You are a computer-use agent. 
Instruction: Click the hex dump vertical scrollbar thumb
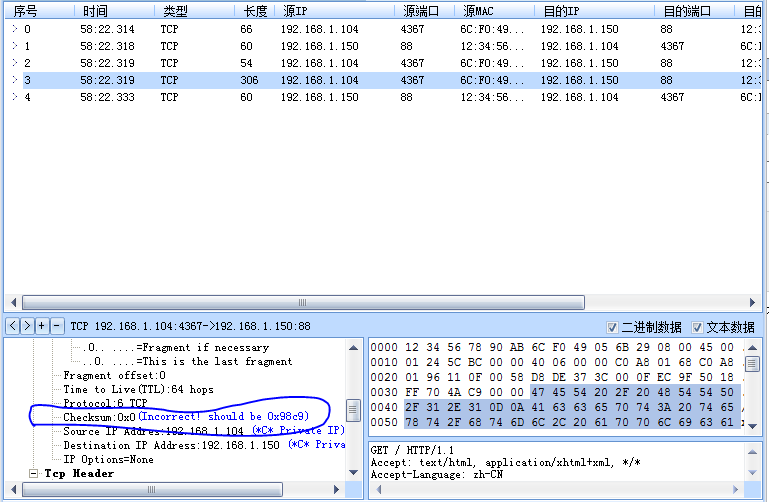752,364
